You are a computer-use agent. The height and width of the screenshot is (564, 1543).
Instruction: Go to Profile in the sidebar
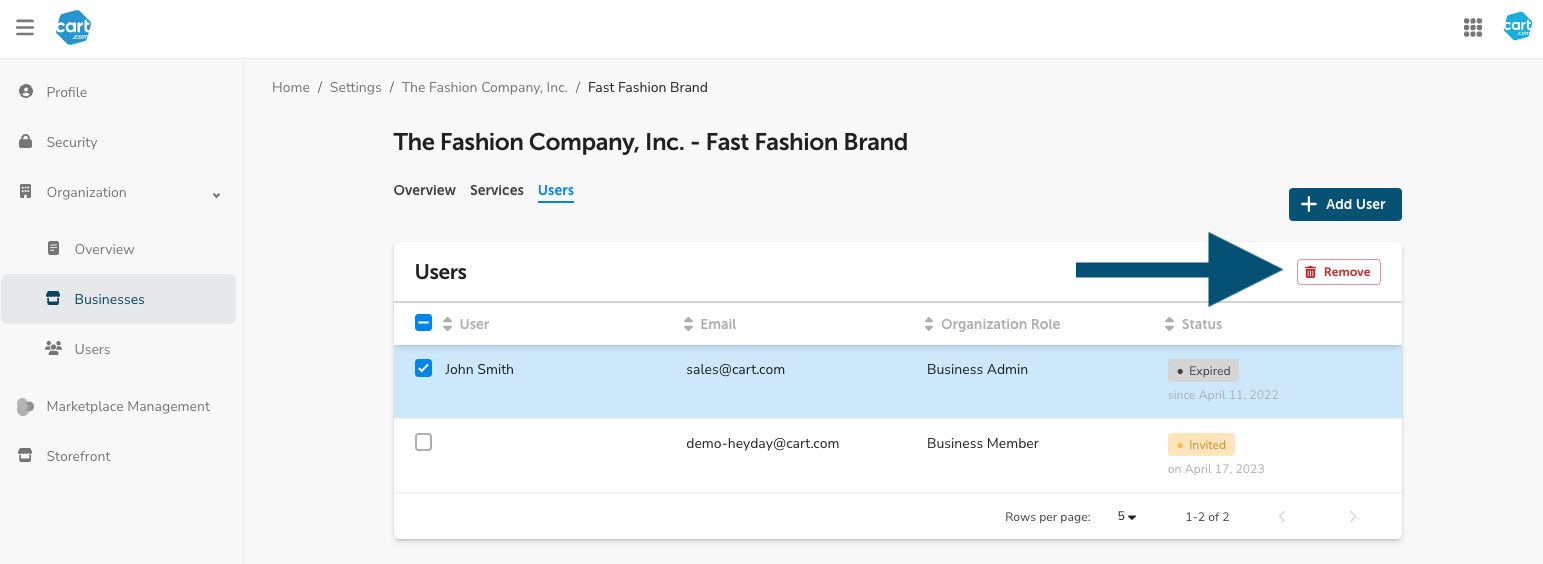click(66, 92)
